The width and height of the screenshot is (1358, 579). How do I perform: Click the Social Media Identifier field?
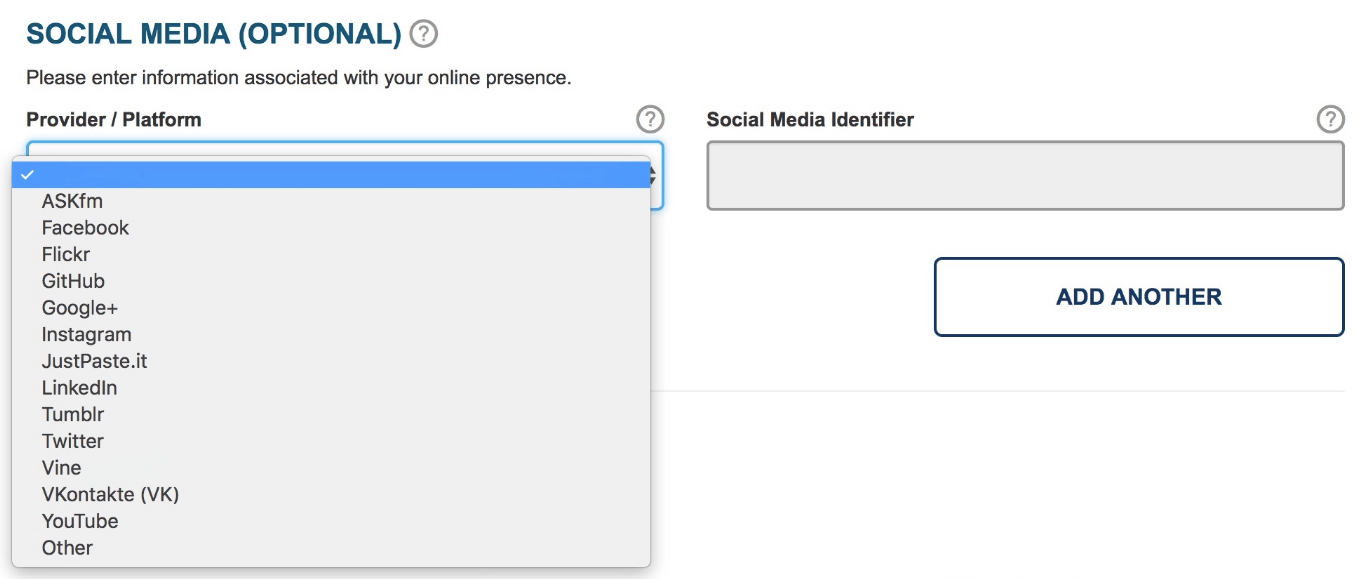[1025, 176]
